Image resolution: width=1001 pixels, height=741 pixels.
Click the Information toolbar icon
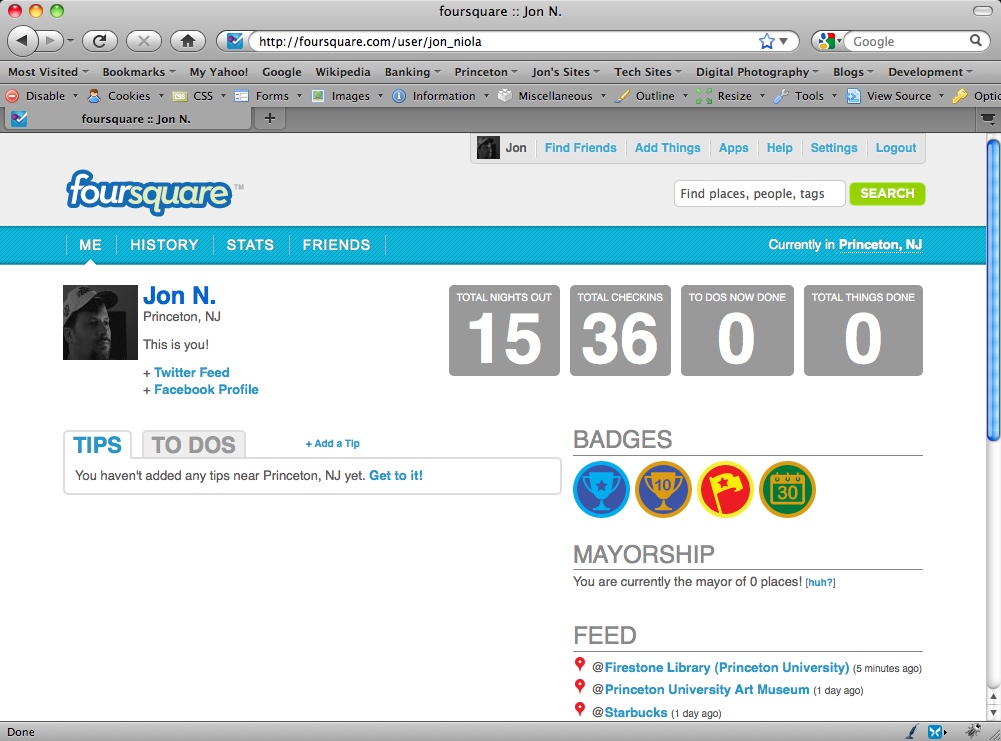398,96
